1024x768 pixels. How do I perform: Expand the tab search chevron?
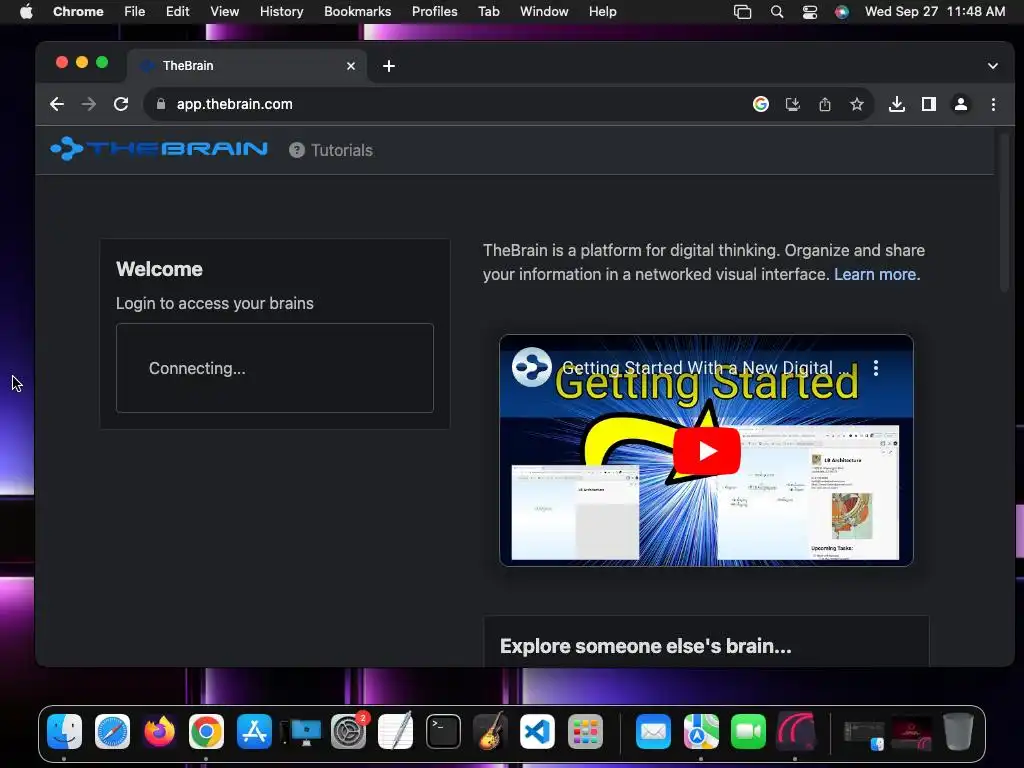pos(993,66)
